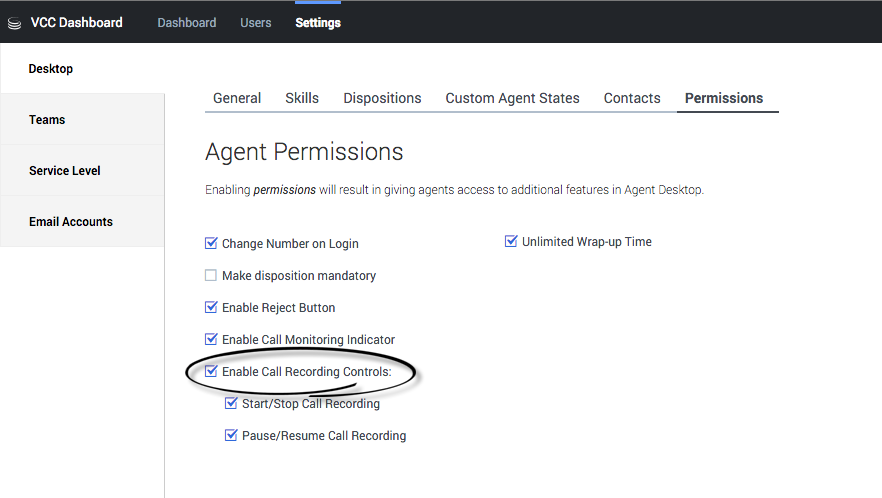Uncheck Start/Stop Call Recording
Viewport: 882px width, 498px height.
pyautogui.click(x=231, y=403)
